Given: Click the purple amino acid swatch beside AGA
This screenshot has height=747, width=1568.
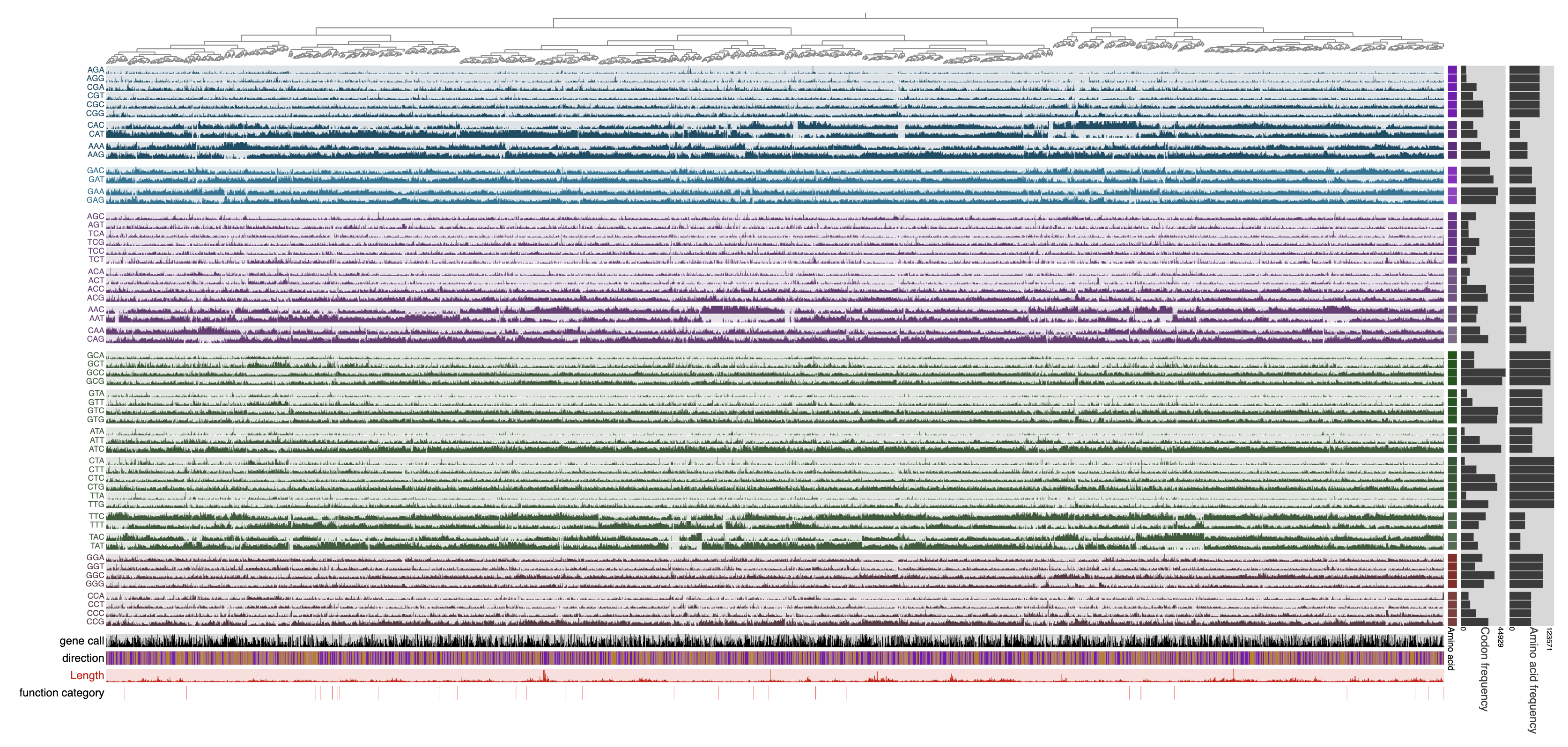Looking at the screenshot, I should (1452, 70).
